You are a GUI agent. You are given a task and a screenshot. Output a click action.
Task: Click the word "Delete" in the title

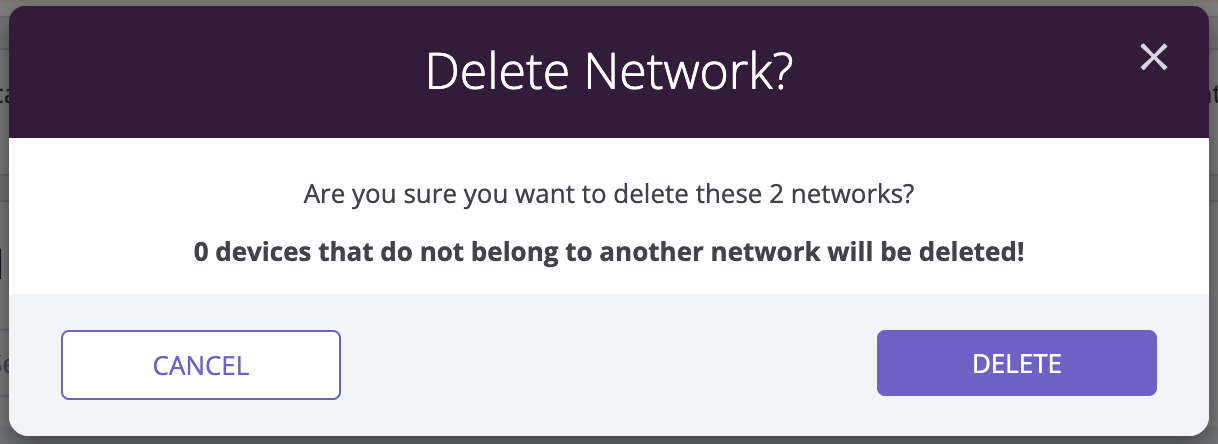(500, 72)
